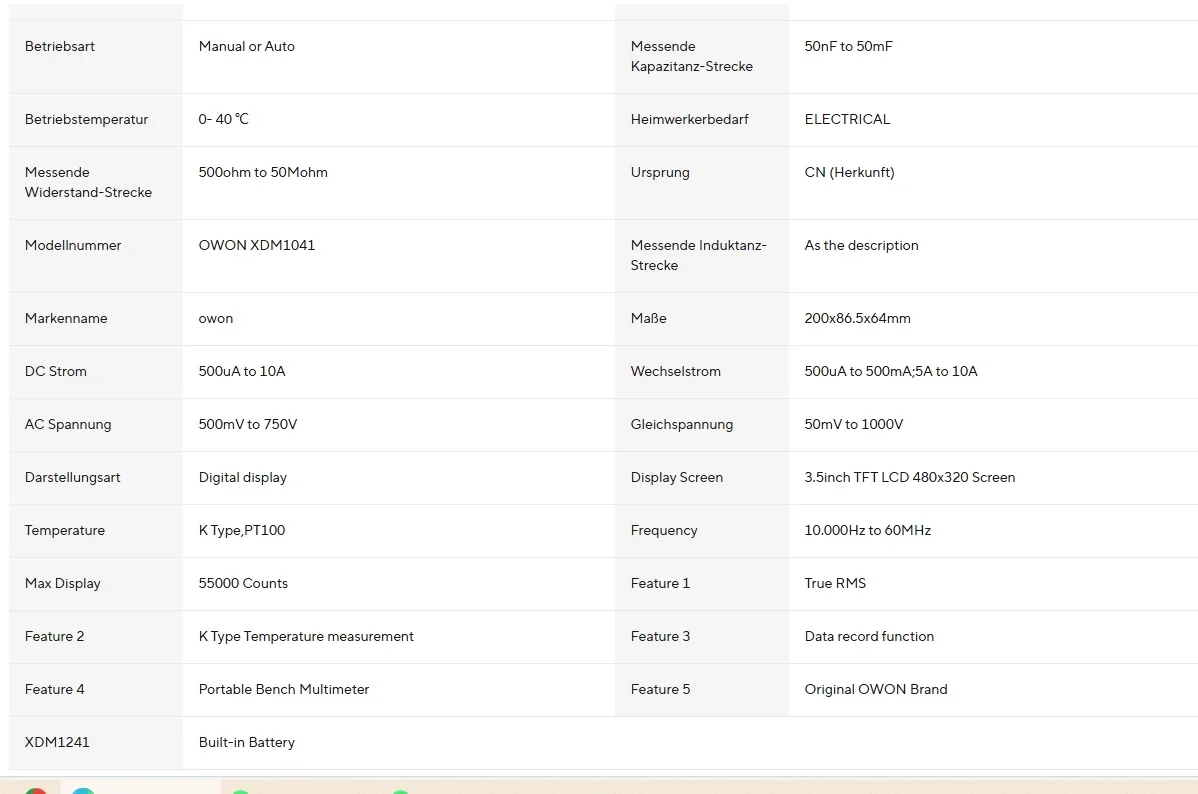This screenshot has width=1198, height=794.
Task: Click the 'Data record function' value
Action: tap(869, 637)
